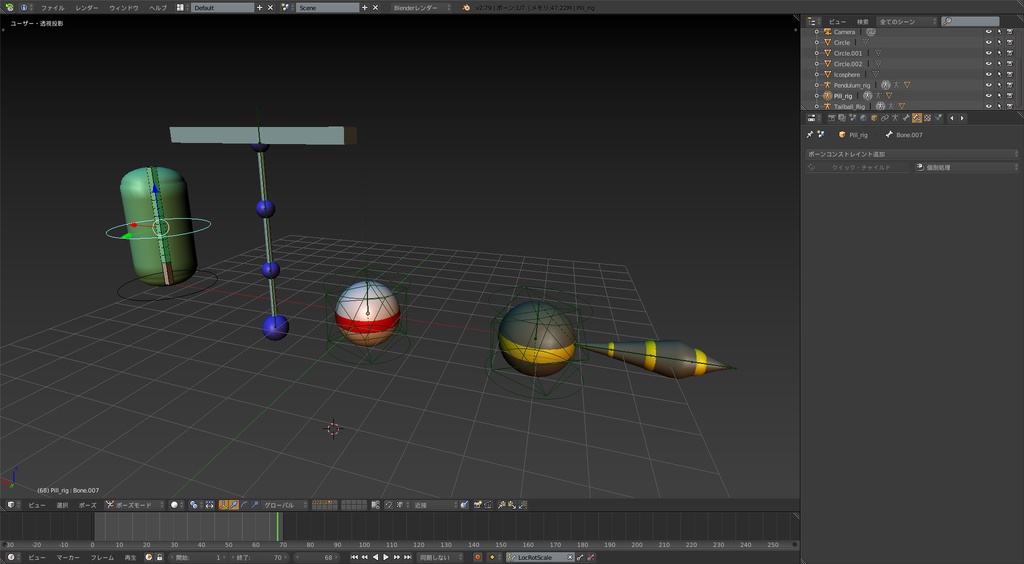This screenshot has height=564, width=1024.
Task: Open the ヘルプ menu
Action: pyautogui.click(x=157, y=8)
